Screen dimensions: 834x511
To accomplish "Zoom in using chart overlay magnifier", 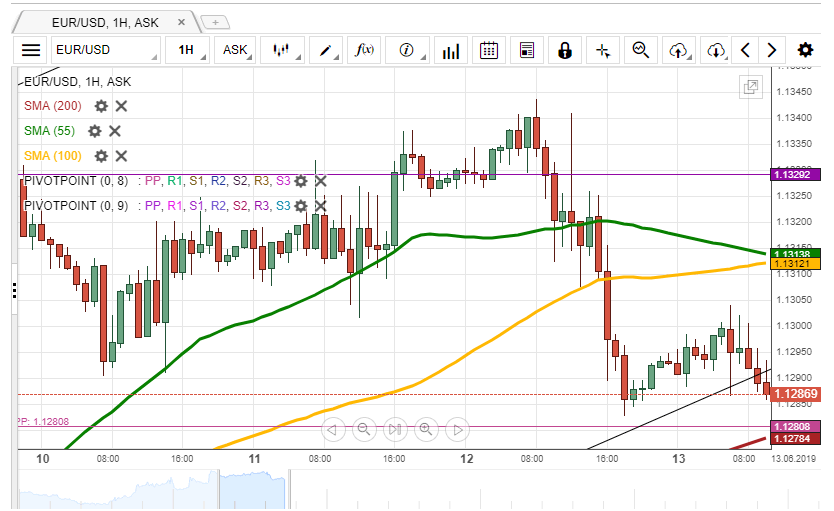I will tap(426, 430).
